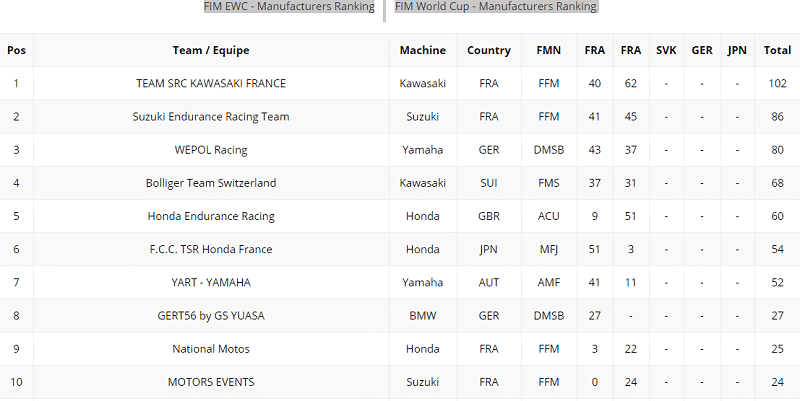Click the SVK column header

(x=666, y=50)
